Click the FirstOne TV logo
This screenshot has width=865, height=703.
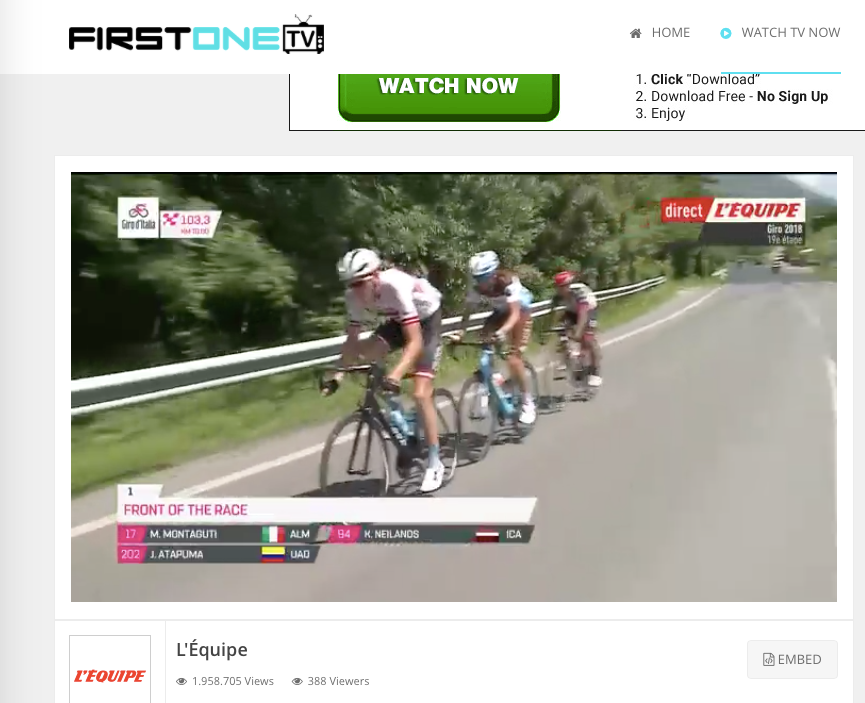tap(196, 36)
